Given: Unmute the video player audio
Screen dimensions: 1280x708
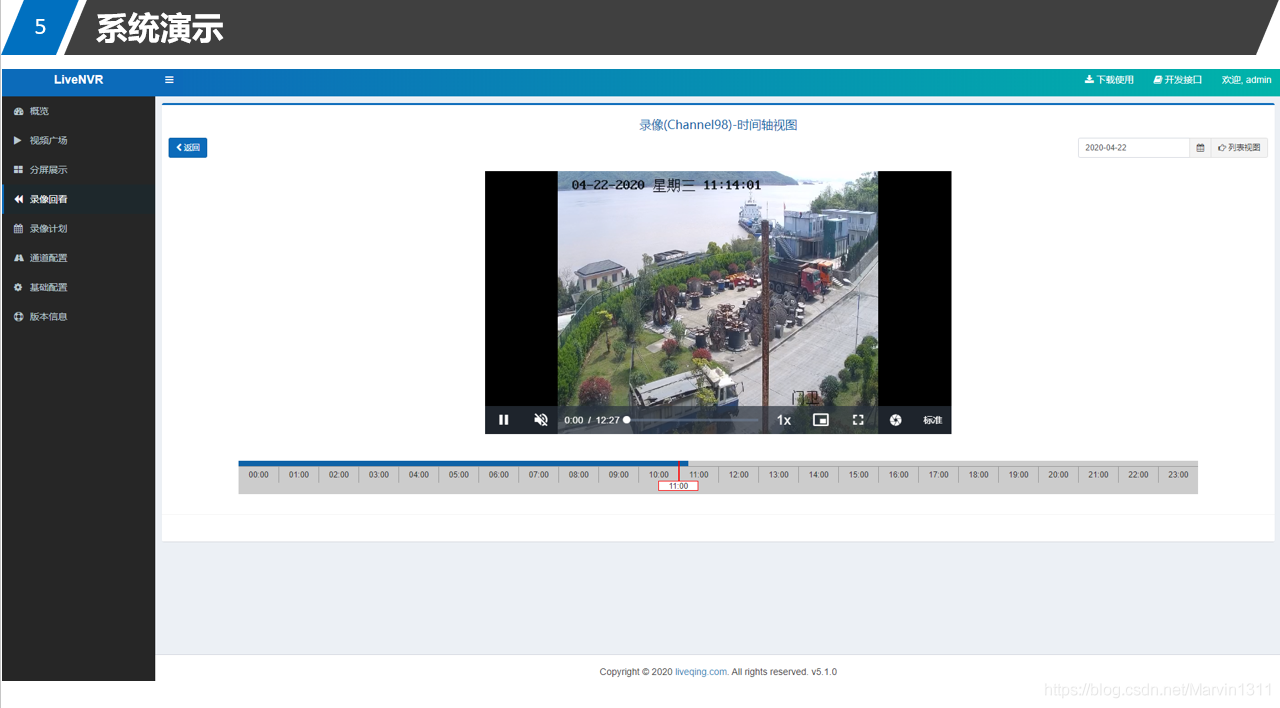Looking at the screenshot, I should [541, 420].
